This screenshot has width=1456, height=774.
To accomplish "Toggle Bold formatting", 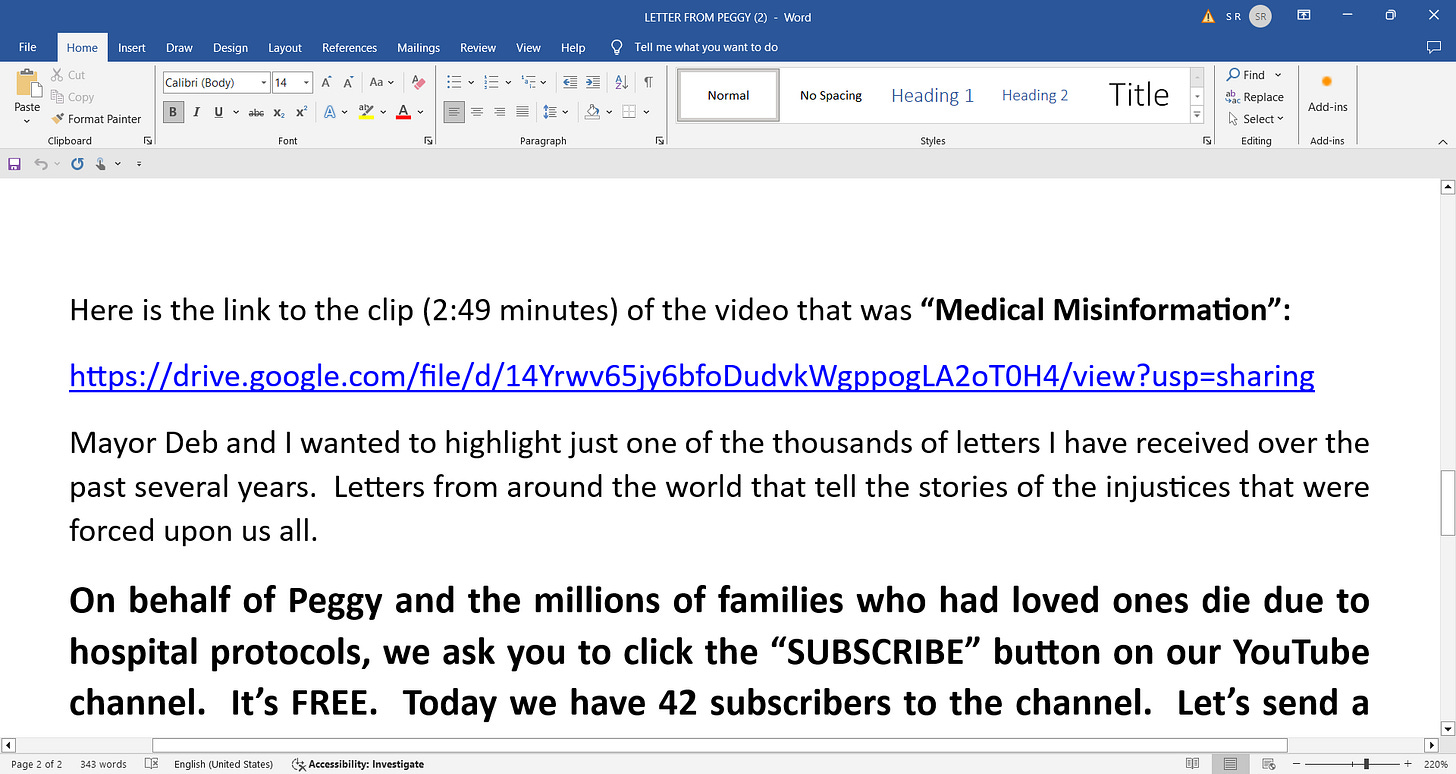I will pos(173,112).
